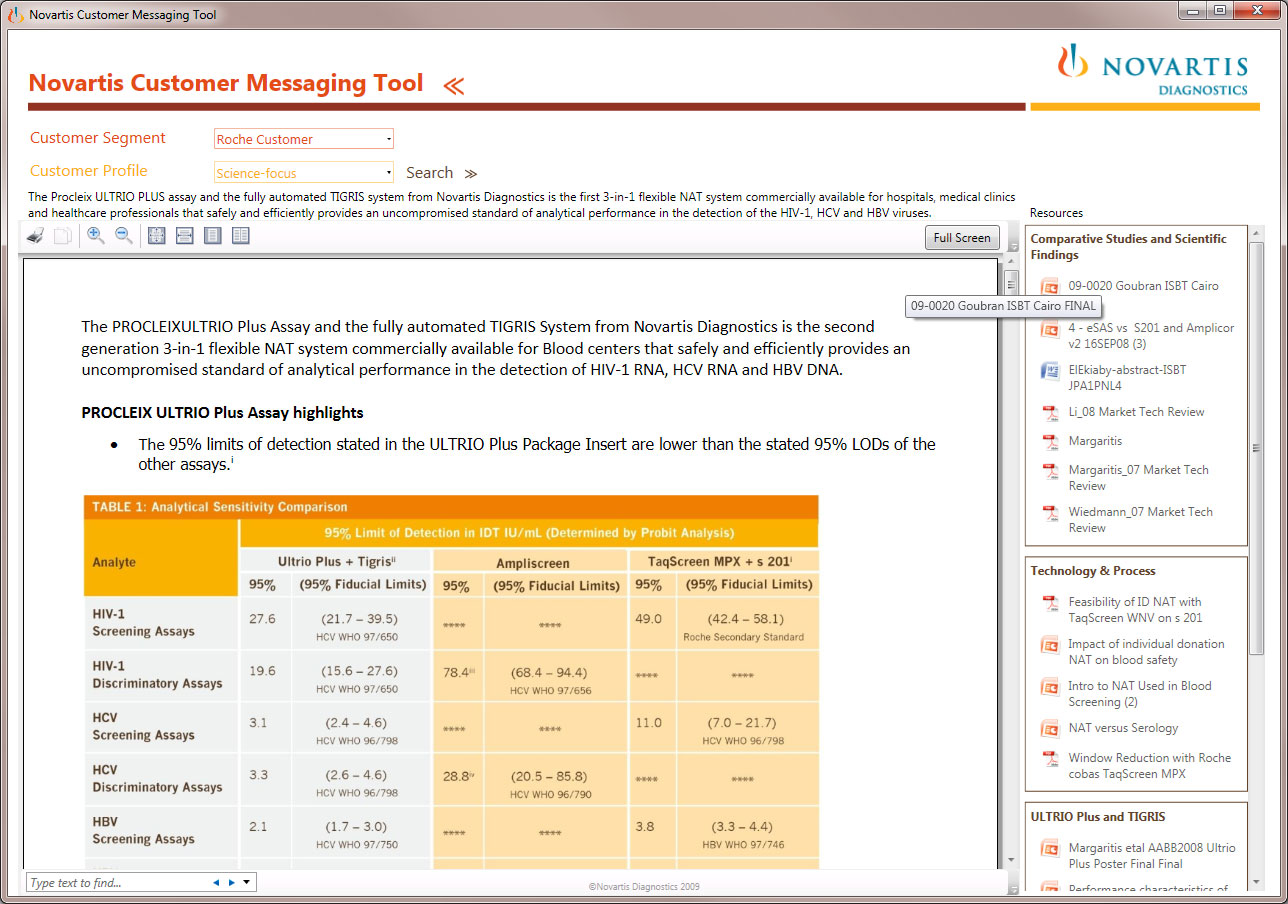Click the Customer Segment label

point(98,138)
